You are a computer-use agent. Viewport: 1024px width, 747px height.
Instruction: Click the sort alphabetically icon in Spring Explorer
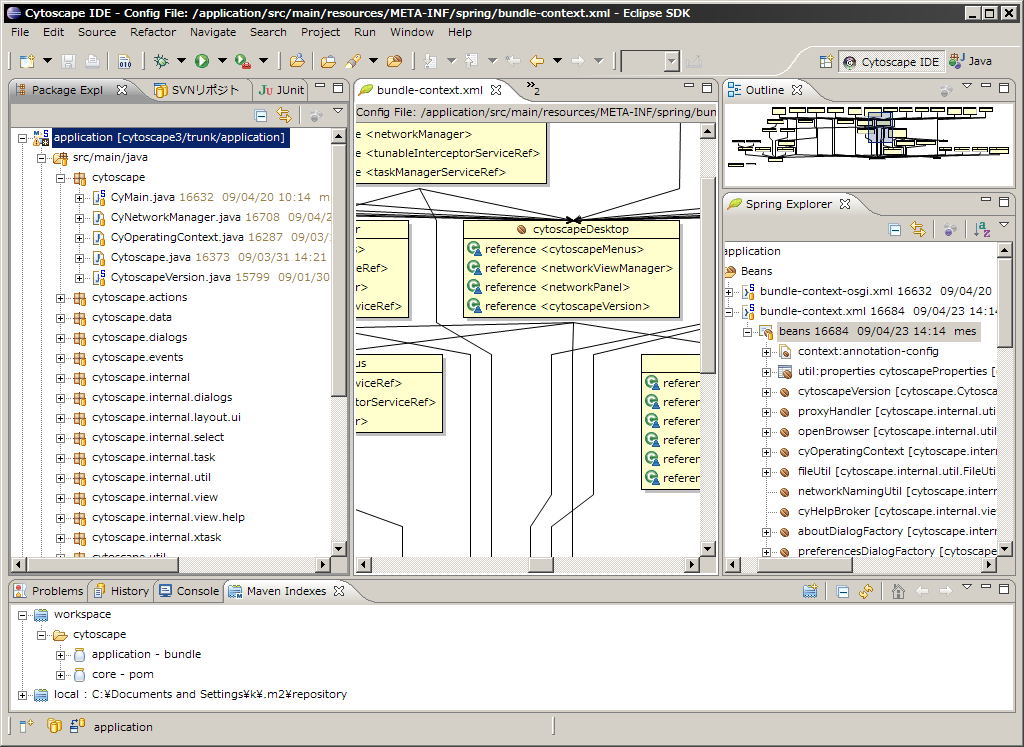[x=982, y=229]
